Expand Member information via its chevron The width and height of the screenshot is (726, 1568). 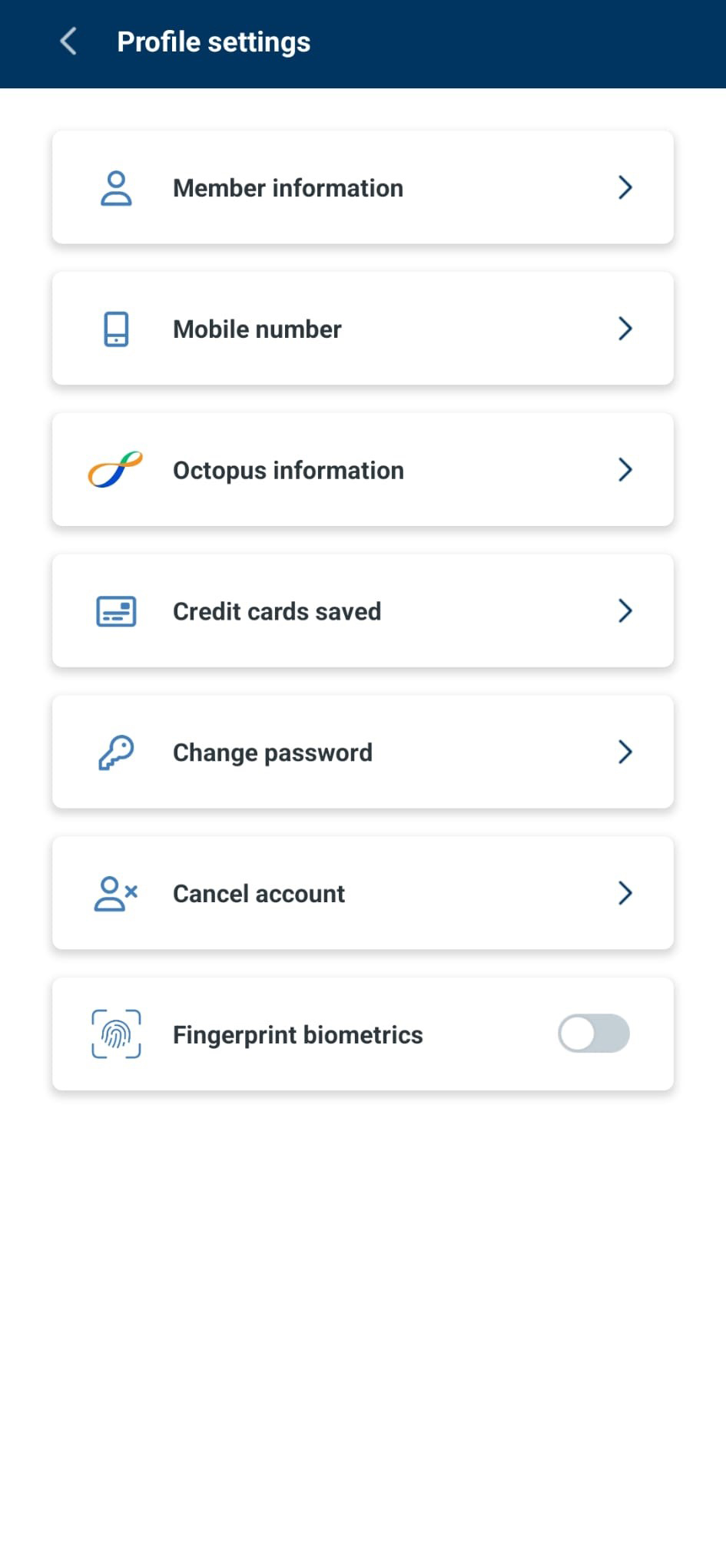pyautogui.click(x=625, y=187)
